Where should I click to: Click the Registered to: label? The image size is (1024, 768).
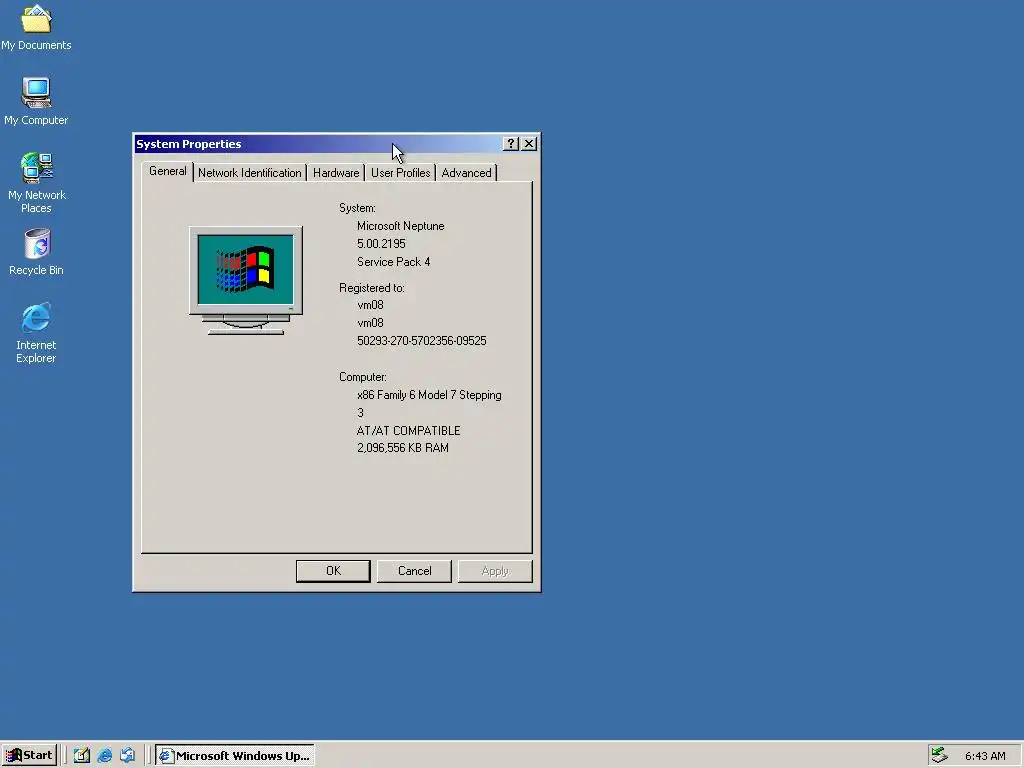(x=372, y=288)
